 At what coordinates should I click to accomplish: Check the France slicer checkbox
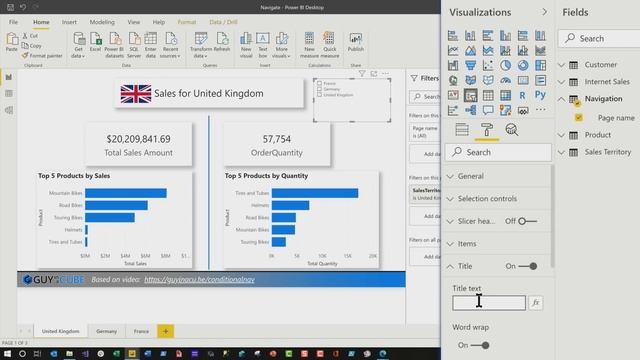click(x=320, y=83)
